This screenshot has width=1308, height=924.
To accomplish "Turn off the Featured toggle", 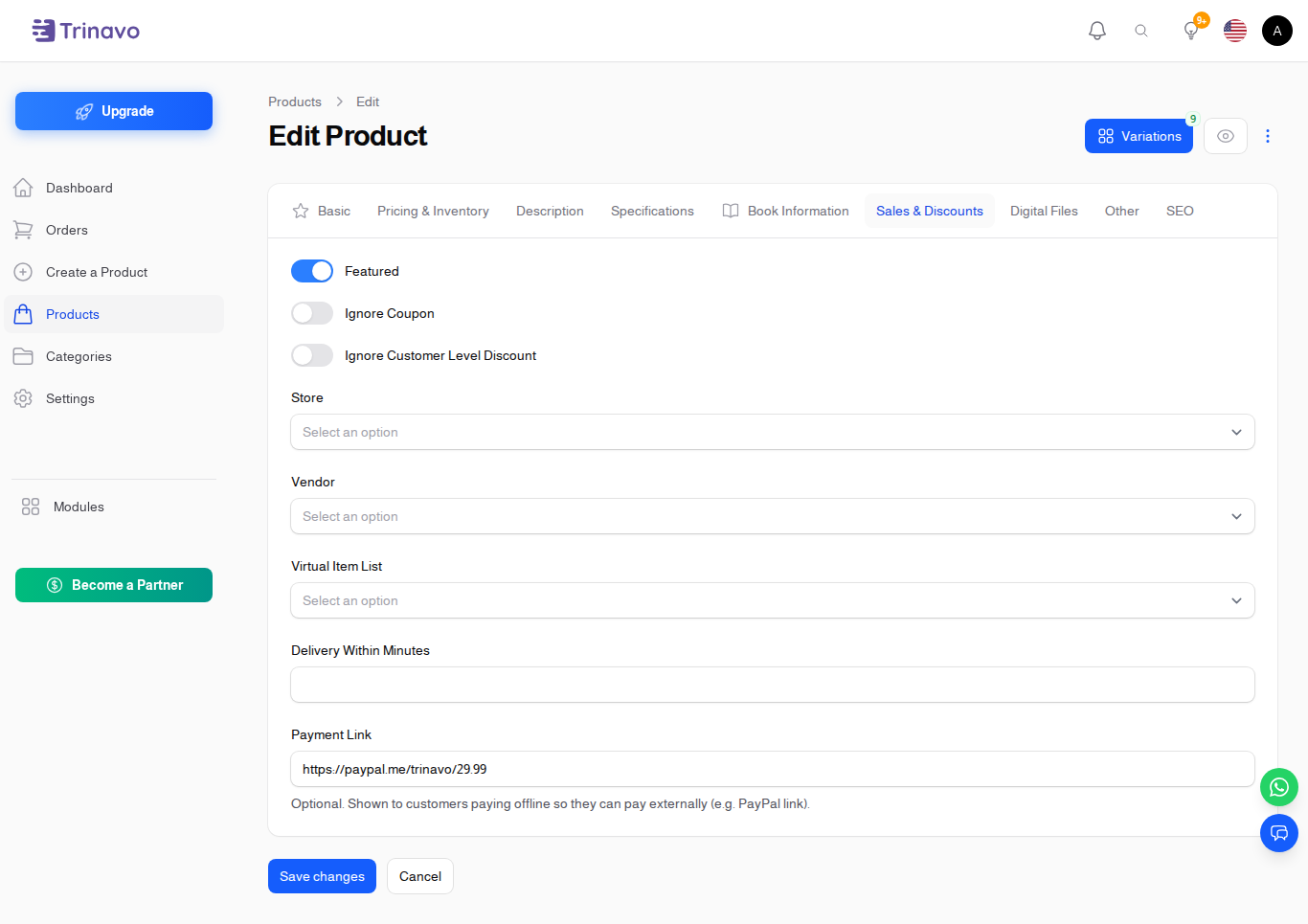I will pos(312,271).
